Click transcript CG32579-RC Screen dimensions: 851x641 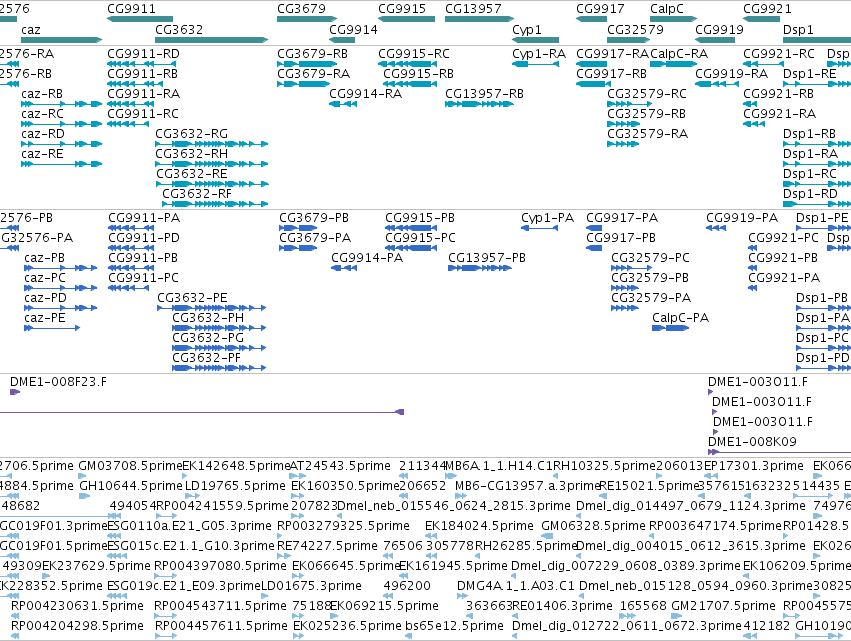pos(647,94)
